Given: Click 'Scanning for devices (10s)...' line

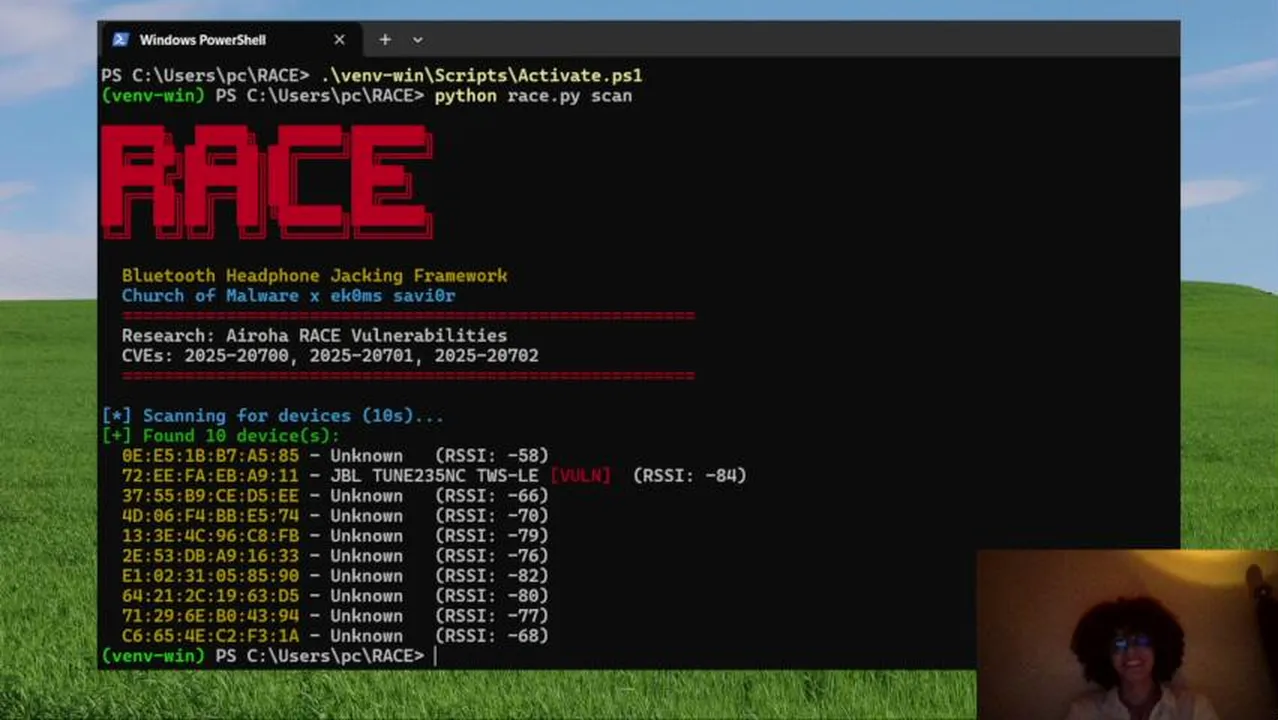Looking at the screenshot, I should [x=272, y=415].
